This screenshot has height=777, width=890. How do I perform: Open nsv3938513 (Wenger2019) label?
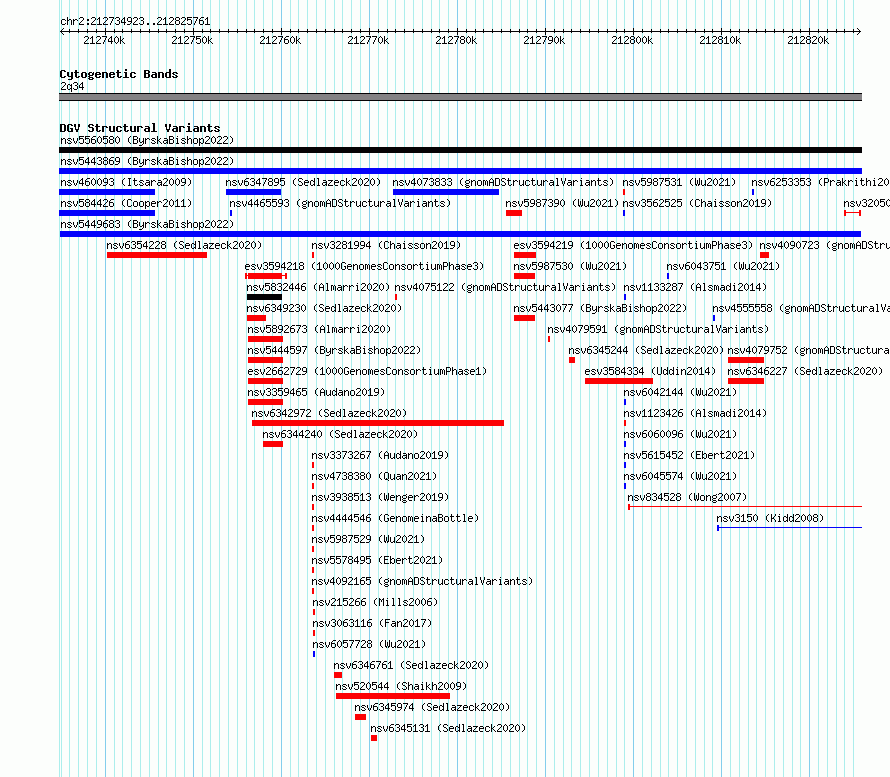click(380, 497)
